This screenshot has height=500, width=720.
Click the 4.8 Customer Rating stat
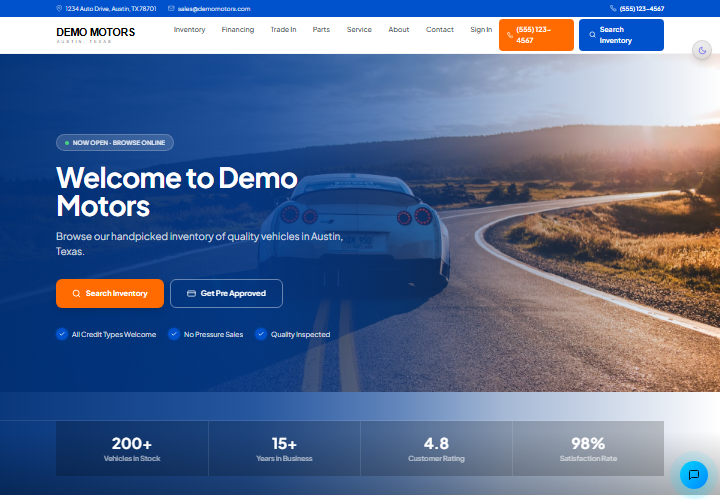(x=436, y=449)
